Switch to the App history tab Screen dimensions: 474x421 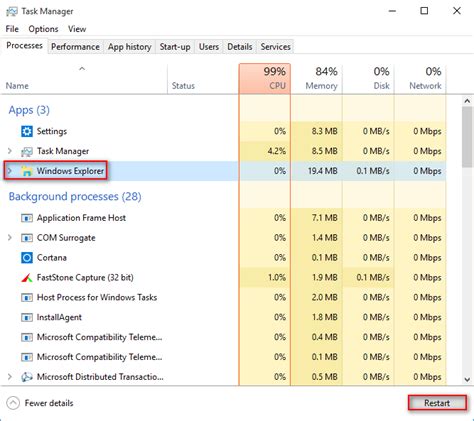(130, 47)
